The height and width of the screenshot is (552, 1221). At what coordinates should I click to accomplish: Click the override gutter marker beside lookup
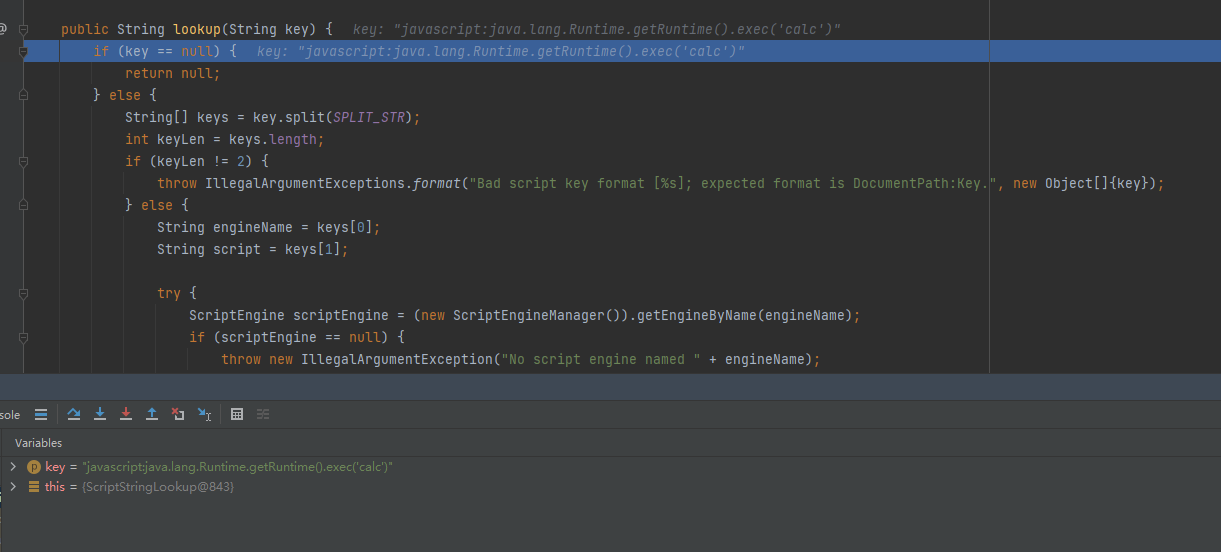[4, 29]
